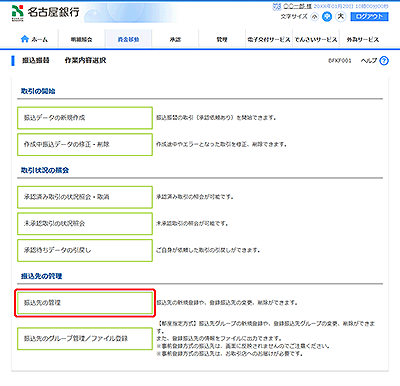
Task: Click the Nagoya Bank logo
Action: click(45, 13)
